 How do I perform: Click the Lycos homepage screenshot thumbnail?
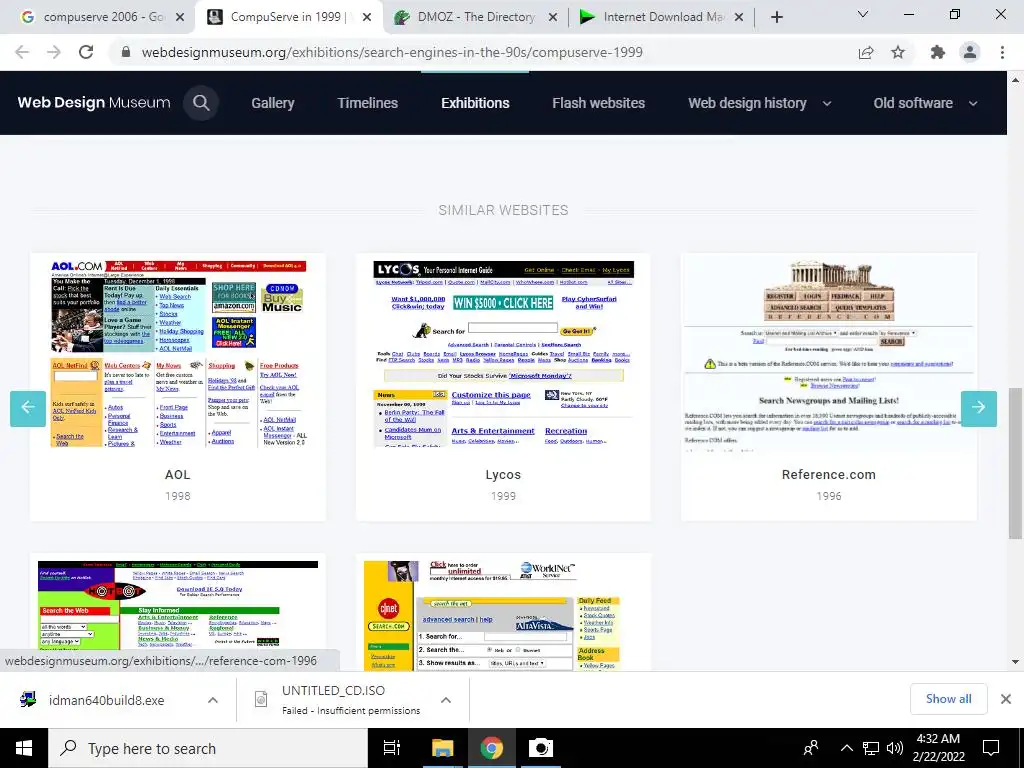tap(504, 354)
